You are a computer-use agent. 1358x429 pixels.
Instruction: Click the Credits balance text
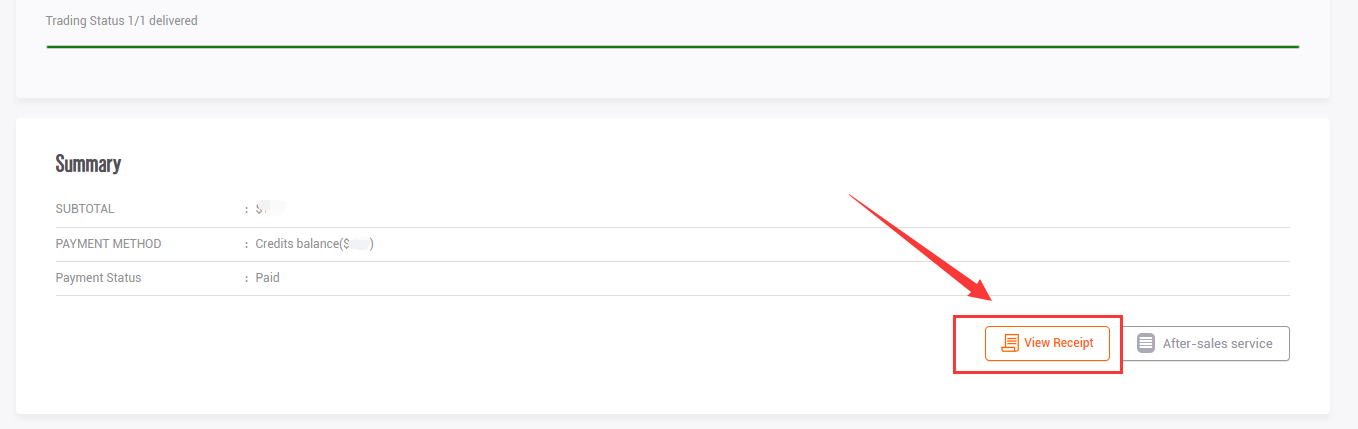point(298,244)
